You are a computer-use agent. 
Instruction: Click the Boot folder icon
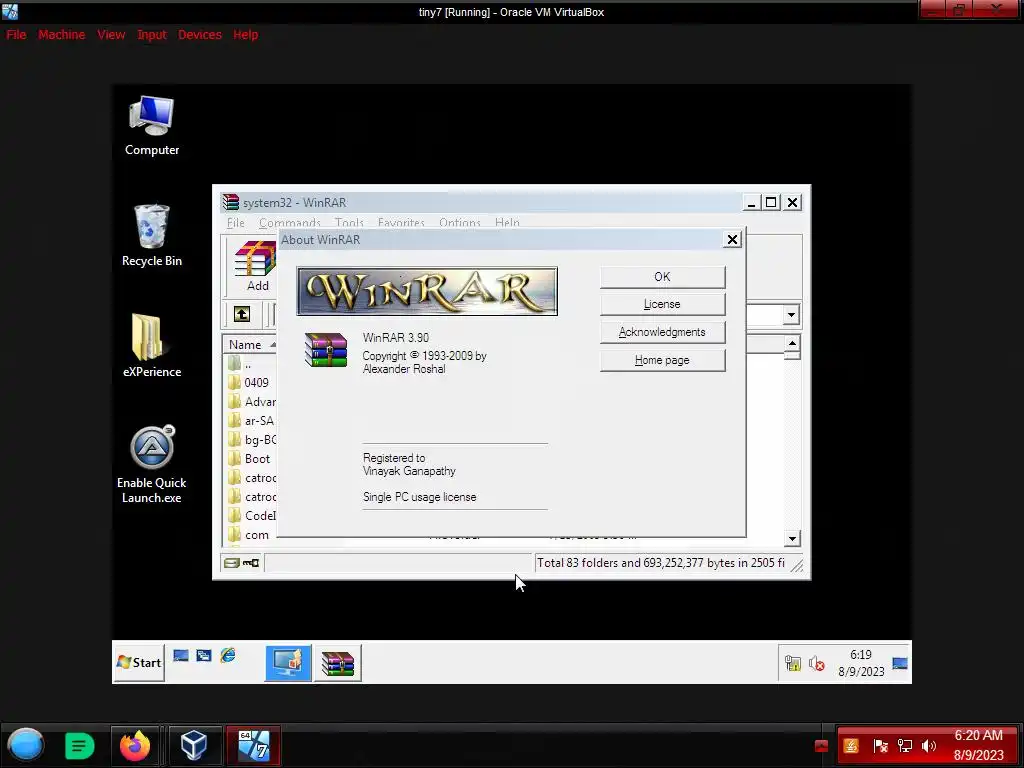point(234,458)
